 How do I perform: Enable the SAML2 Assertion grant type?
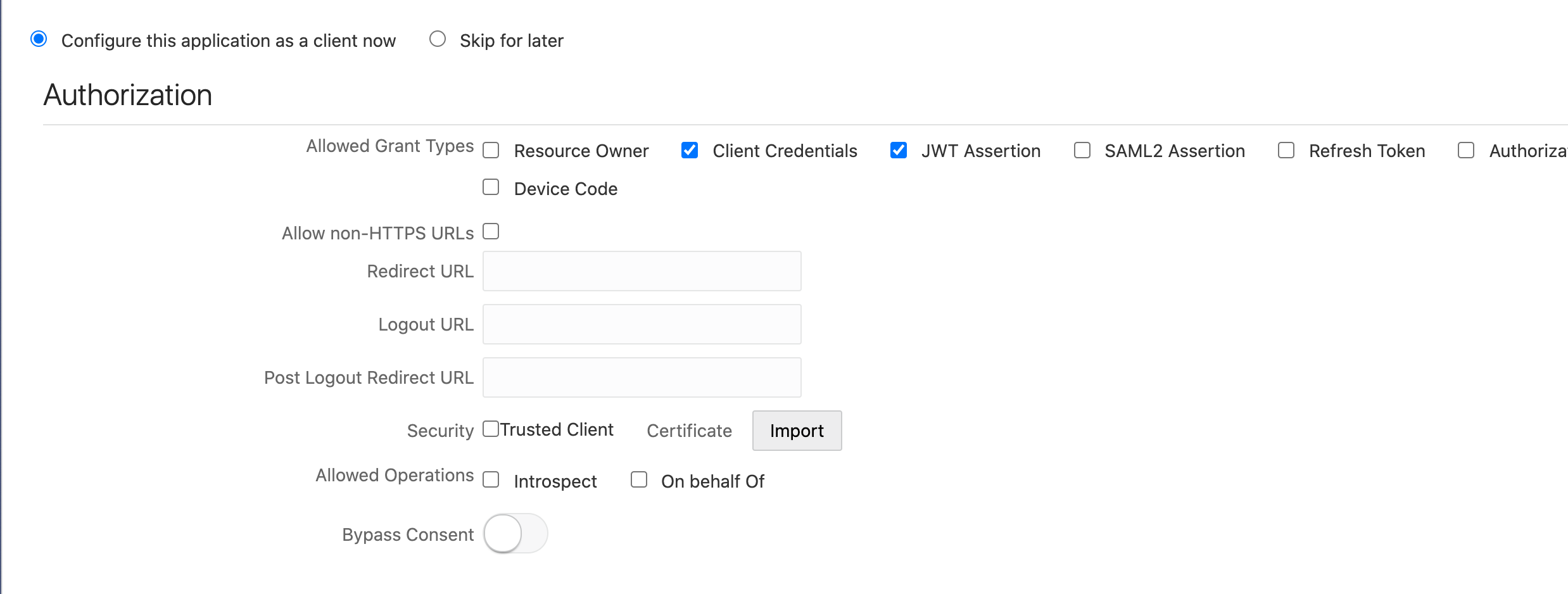point(1082,149)
